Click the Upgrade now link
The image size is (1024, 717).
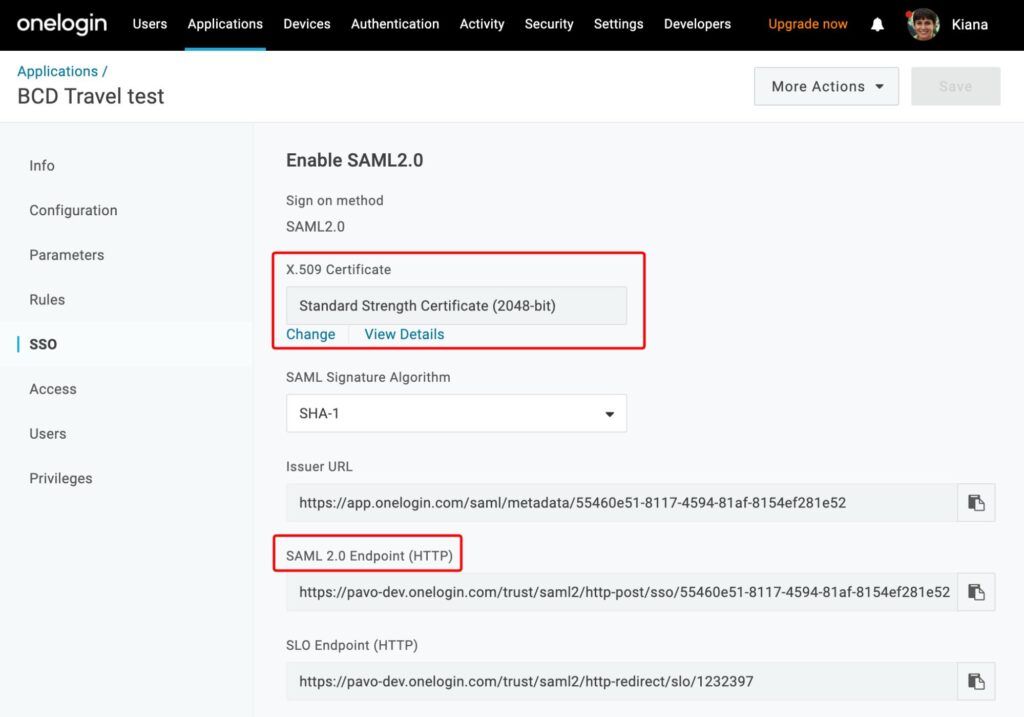pos(807,23)
